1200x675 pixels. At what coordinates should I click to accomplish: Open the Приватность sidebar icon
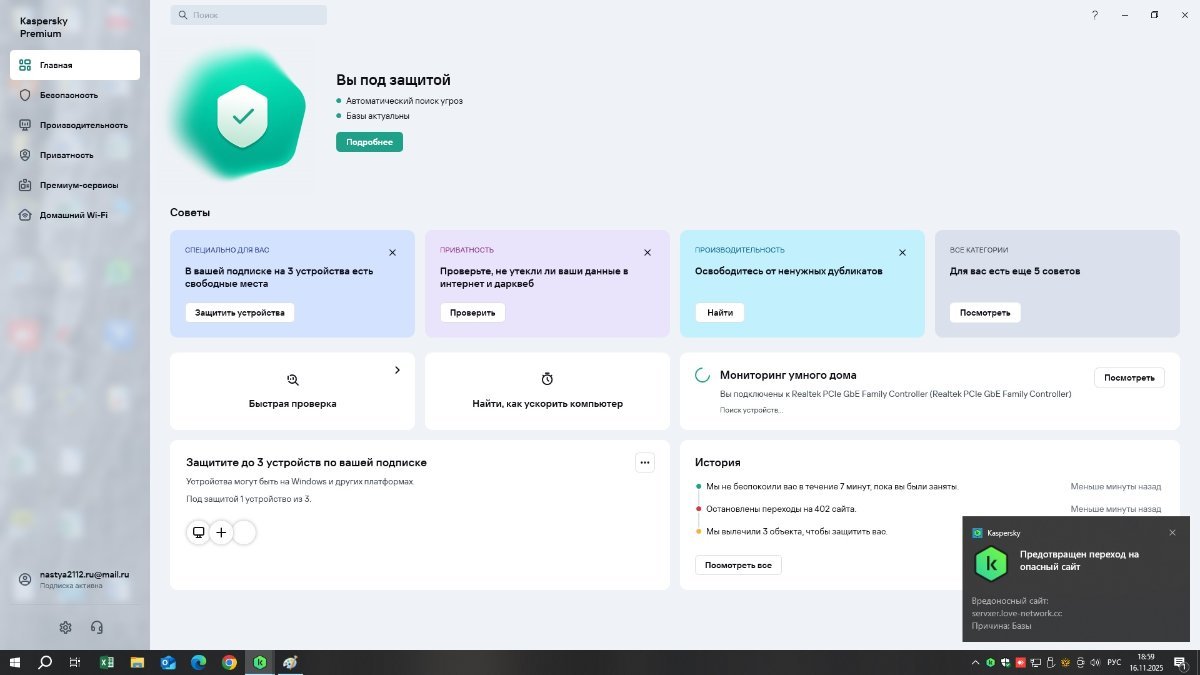(25, 155)
